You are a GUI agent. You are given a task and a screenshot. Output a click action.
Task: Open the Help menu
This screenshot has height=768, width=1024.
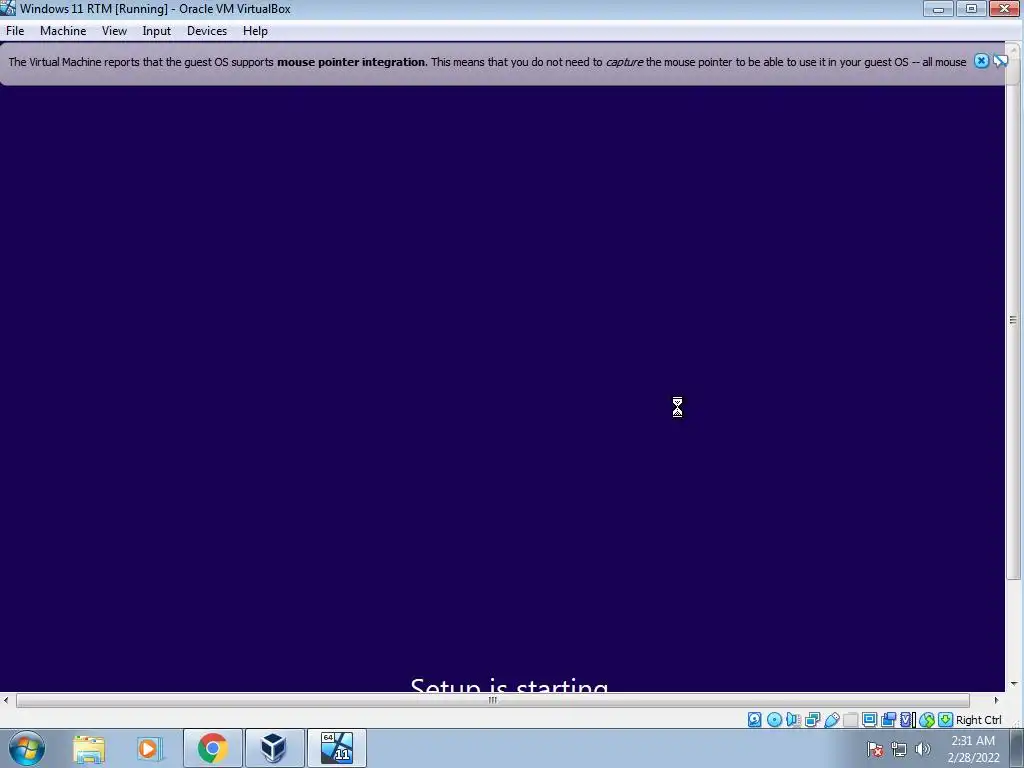(255, 31)
